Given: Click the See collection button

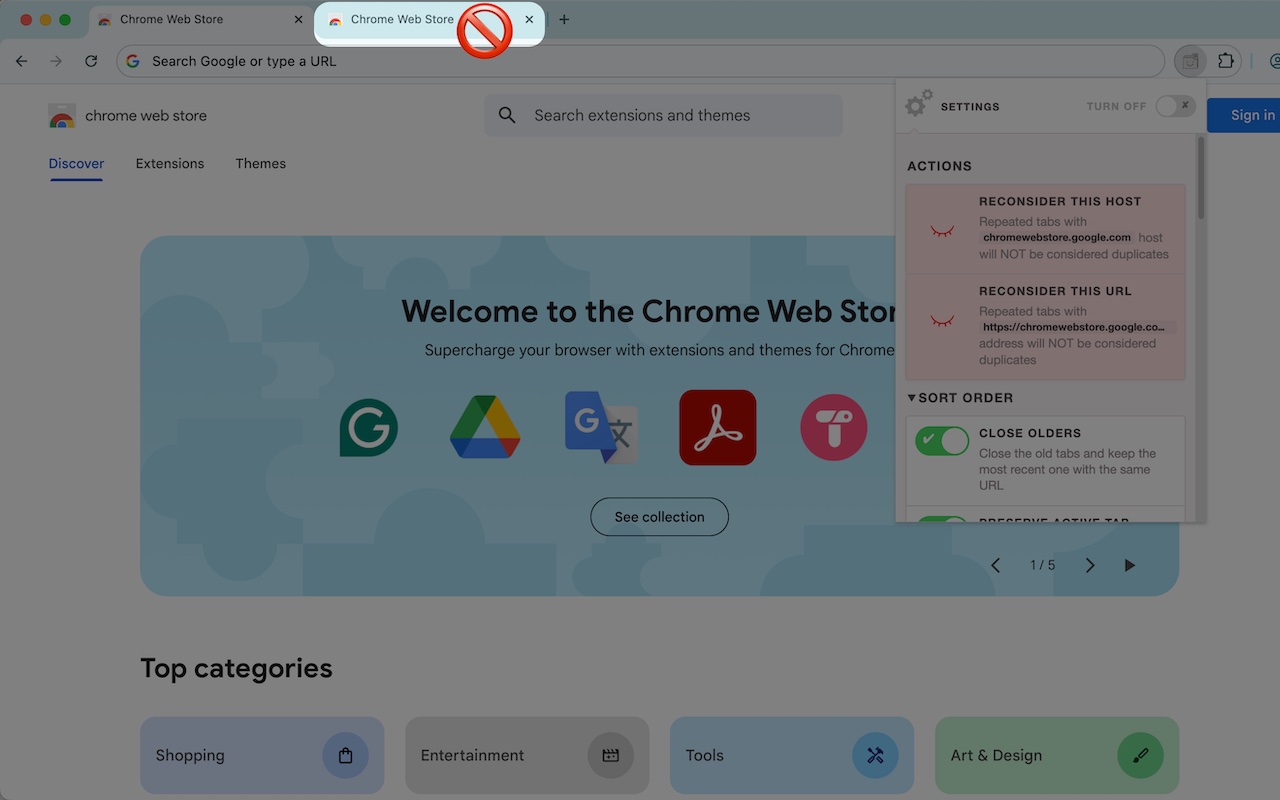Looking at the screenshot, I should click(659, 517).
